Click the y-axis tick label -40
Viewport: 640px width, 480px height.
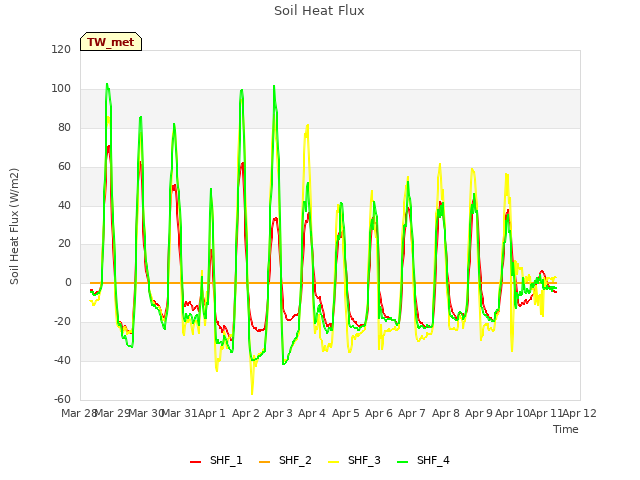click(x=63, y=360)
